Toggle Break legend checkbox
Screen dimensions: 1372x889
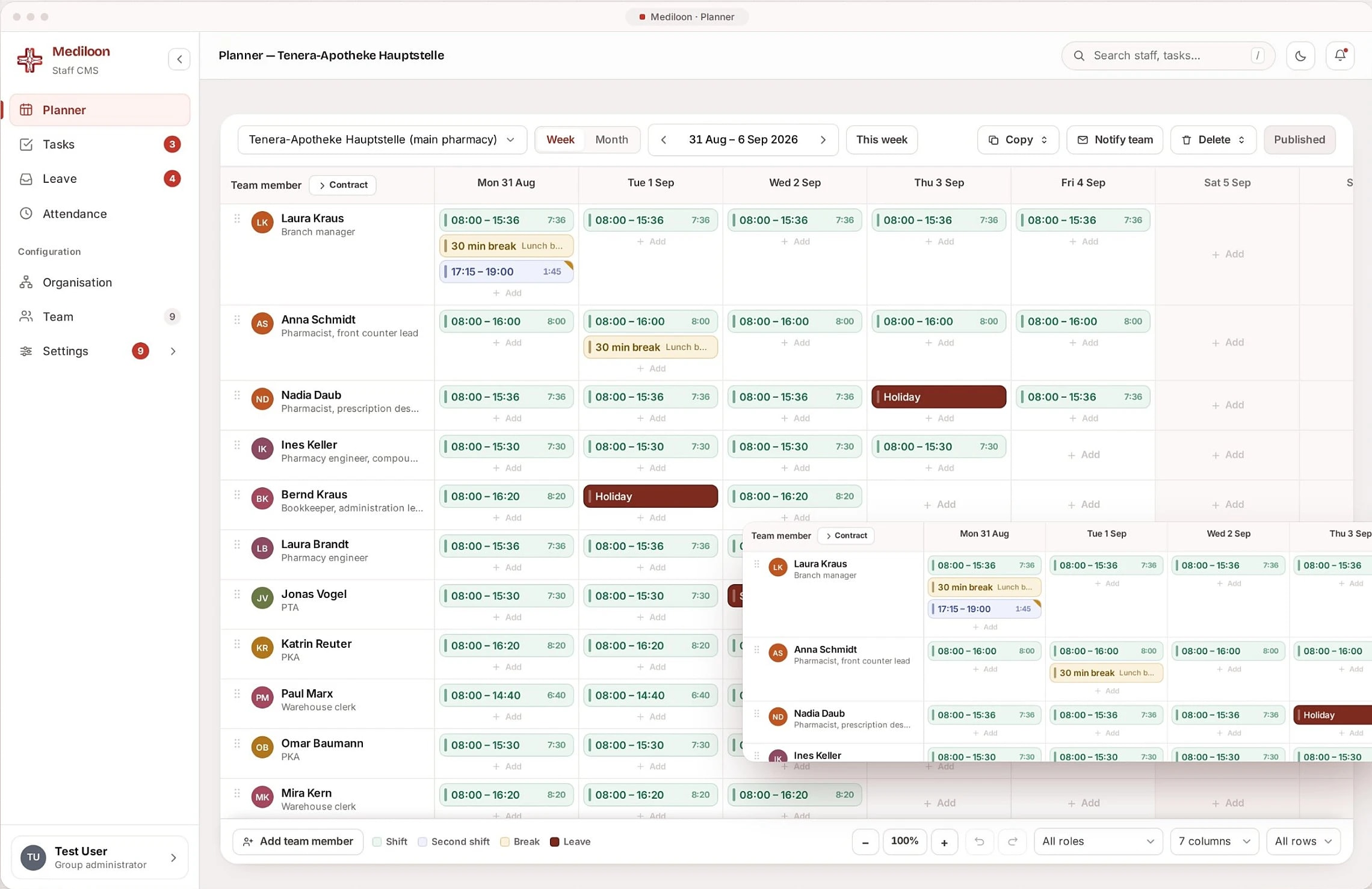tap(505, 841)
